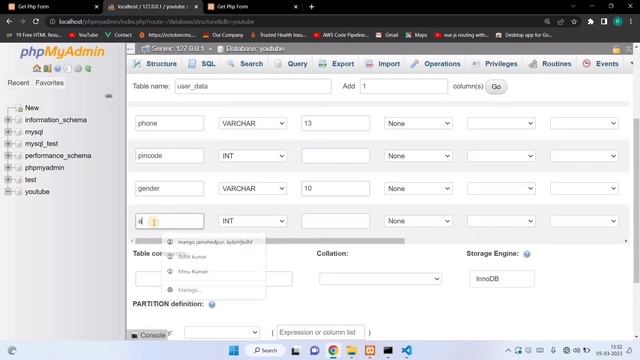Create New database in tree
Screen dimensions: 640x360
(x=32, y=108)
